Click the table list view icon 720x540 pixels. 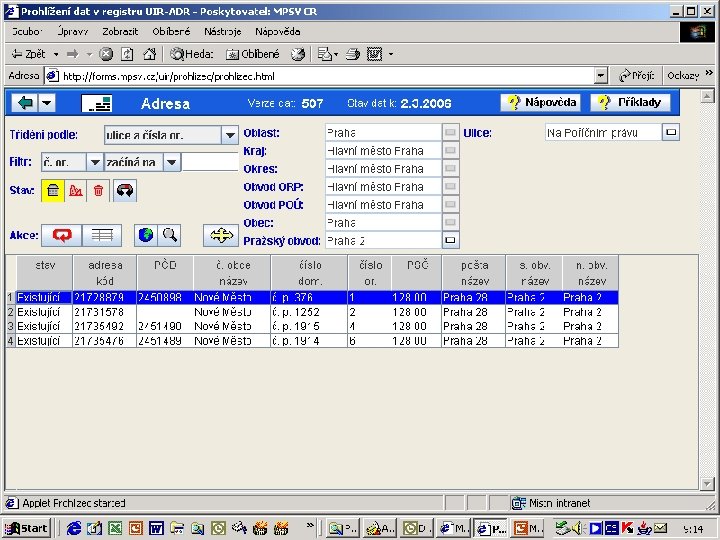[101, 235]
